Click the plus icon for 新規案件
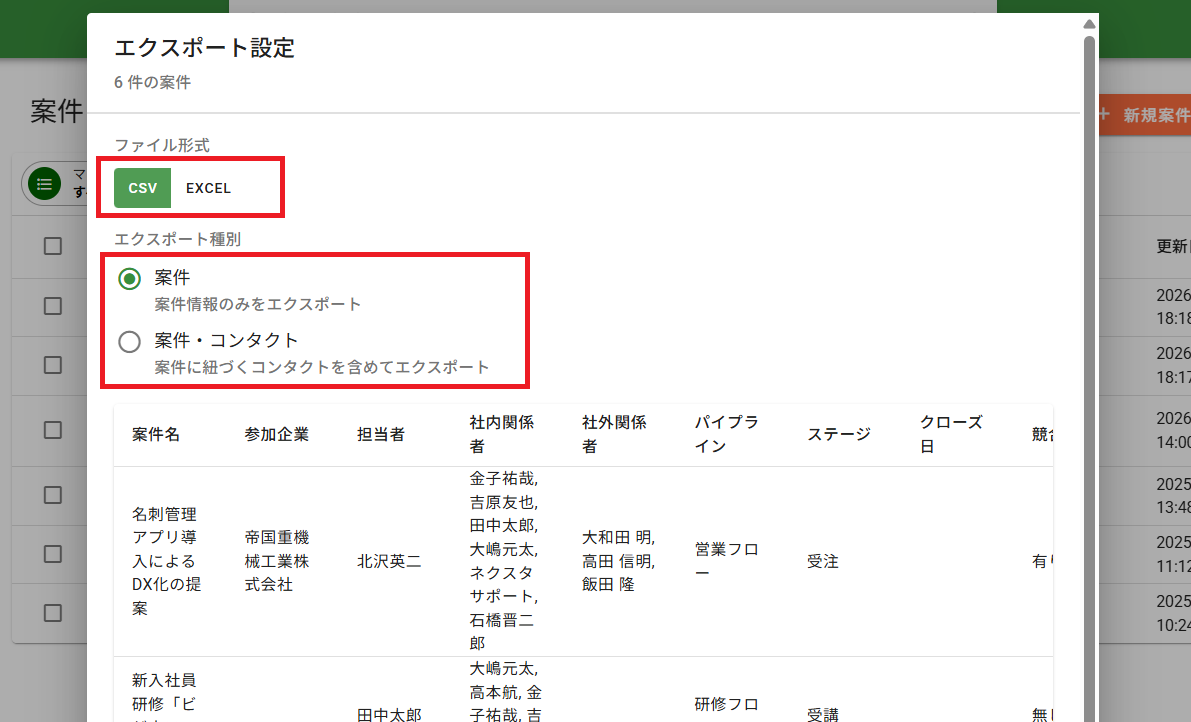The height and width of the screenshot is (722, 1191). pyautogui.click(x=1106, y=115)
